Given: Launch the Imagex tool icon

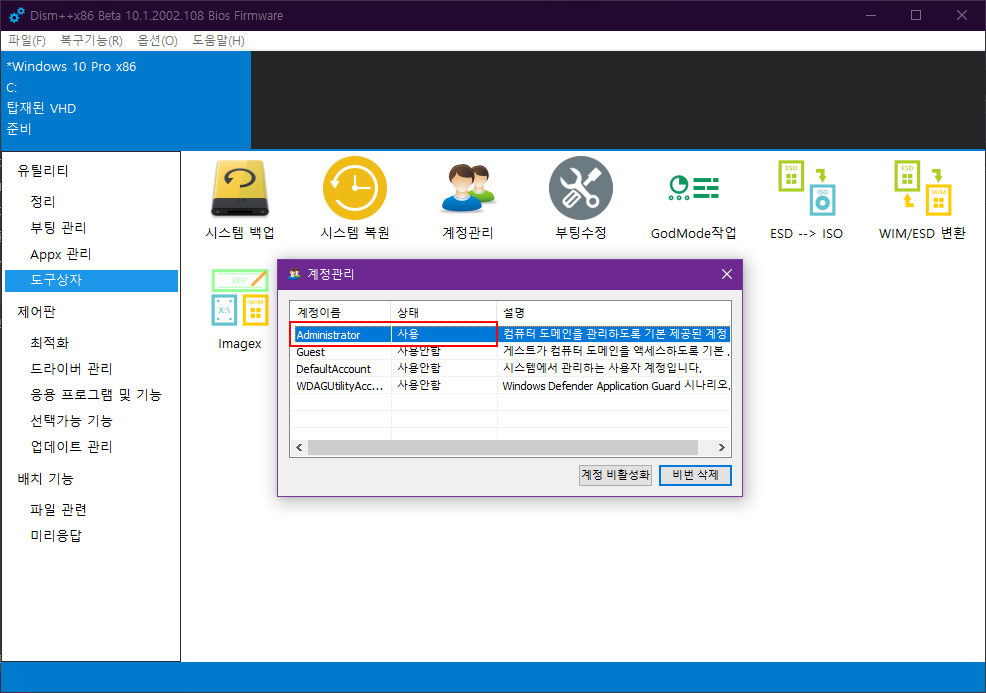Looking at the screenshot, I should tap(240, 298).
